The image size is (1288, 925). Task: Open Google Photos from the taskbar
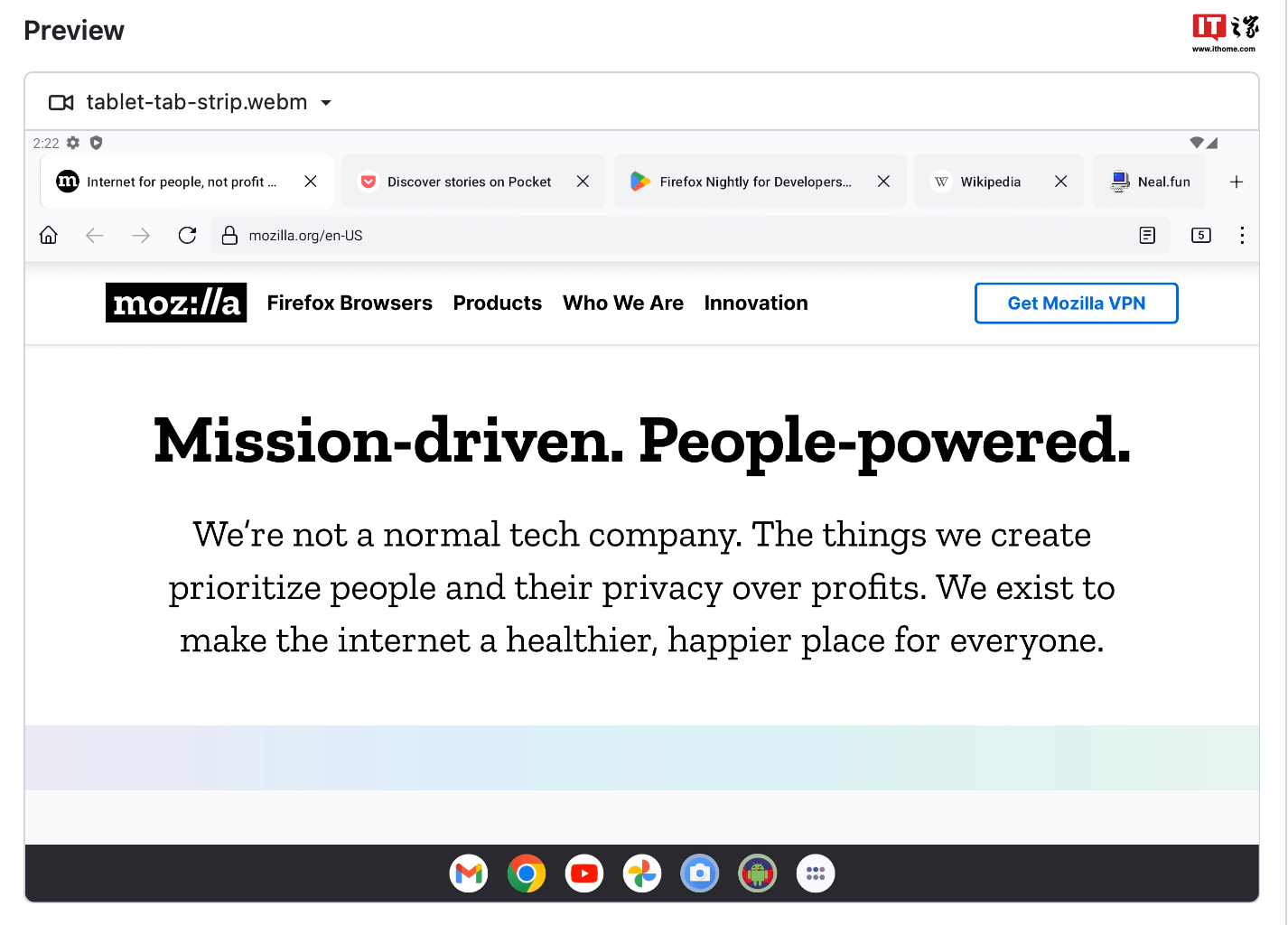point(642,874)
